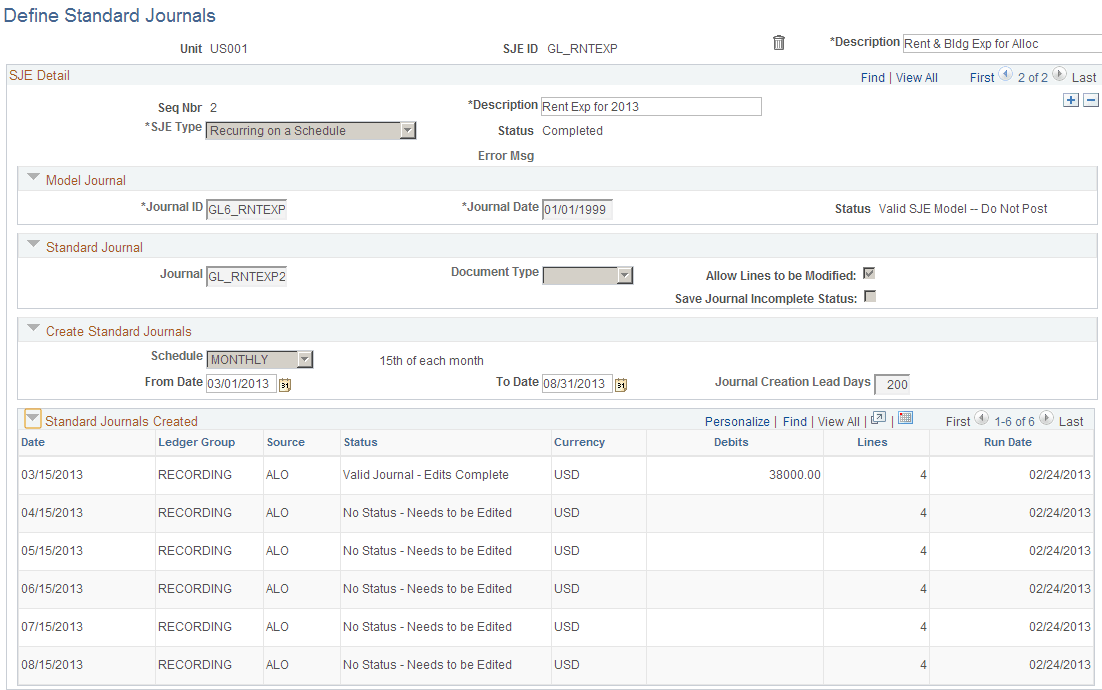Click the 38000.00 debits value
This screenshot has height=690, width=1102.
pyautogui.click(x=795, y=475)
